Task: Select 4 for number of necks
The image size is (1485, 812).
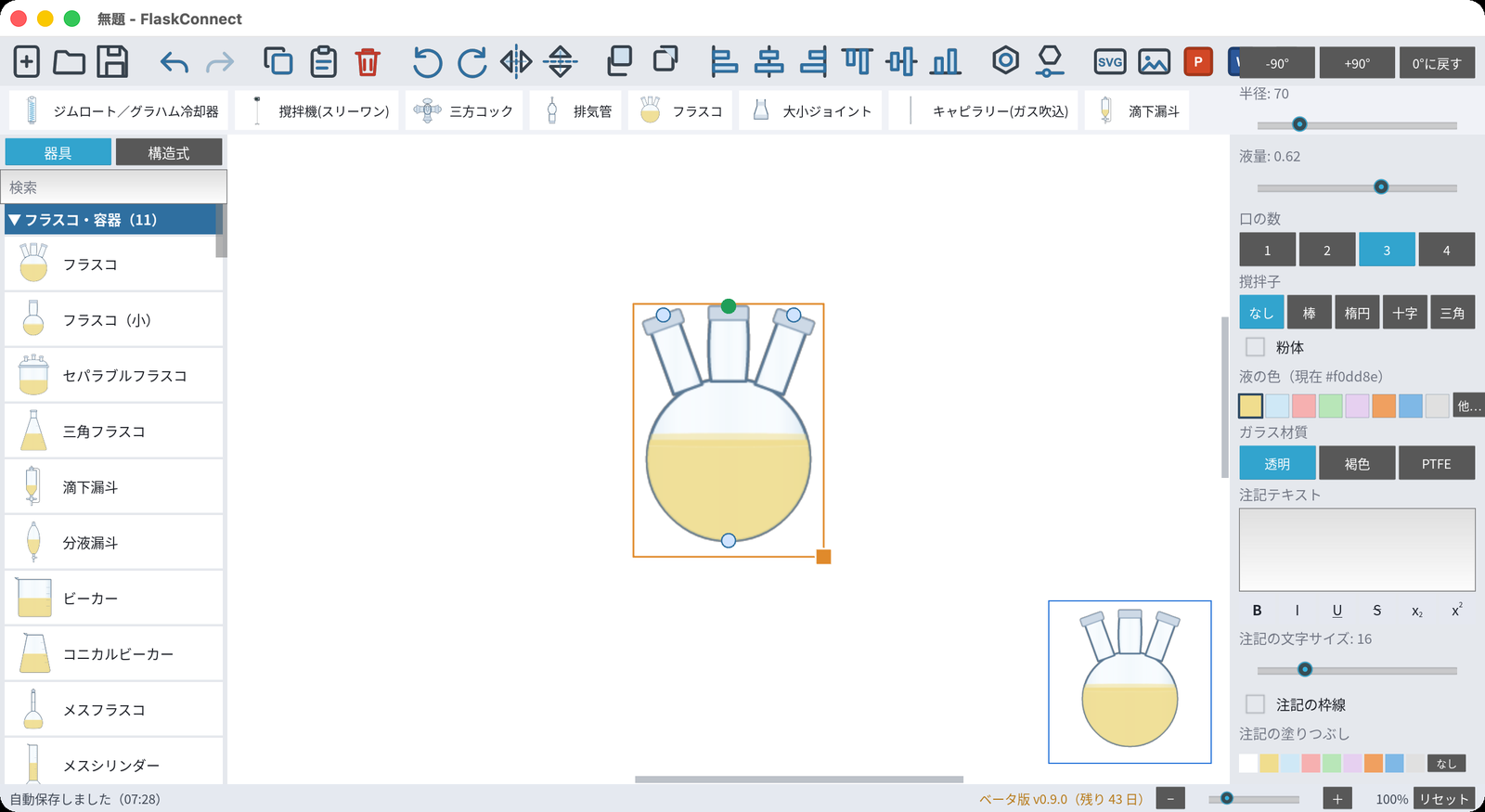Action: 1446,250
